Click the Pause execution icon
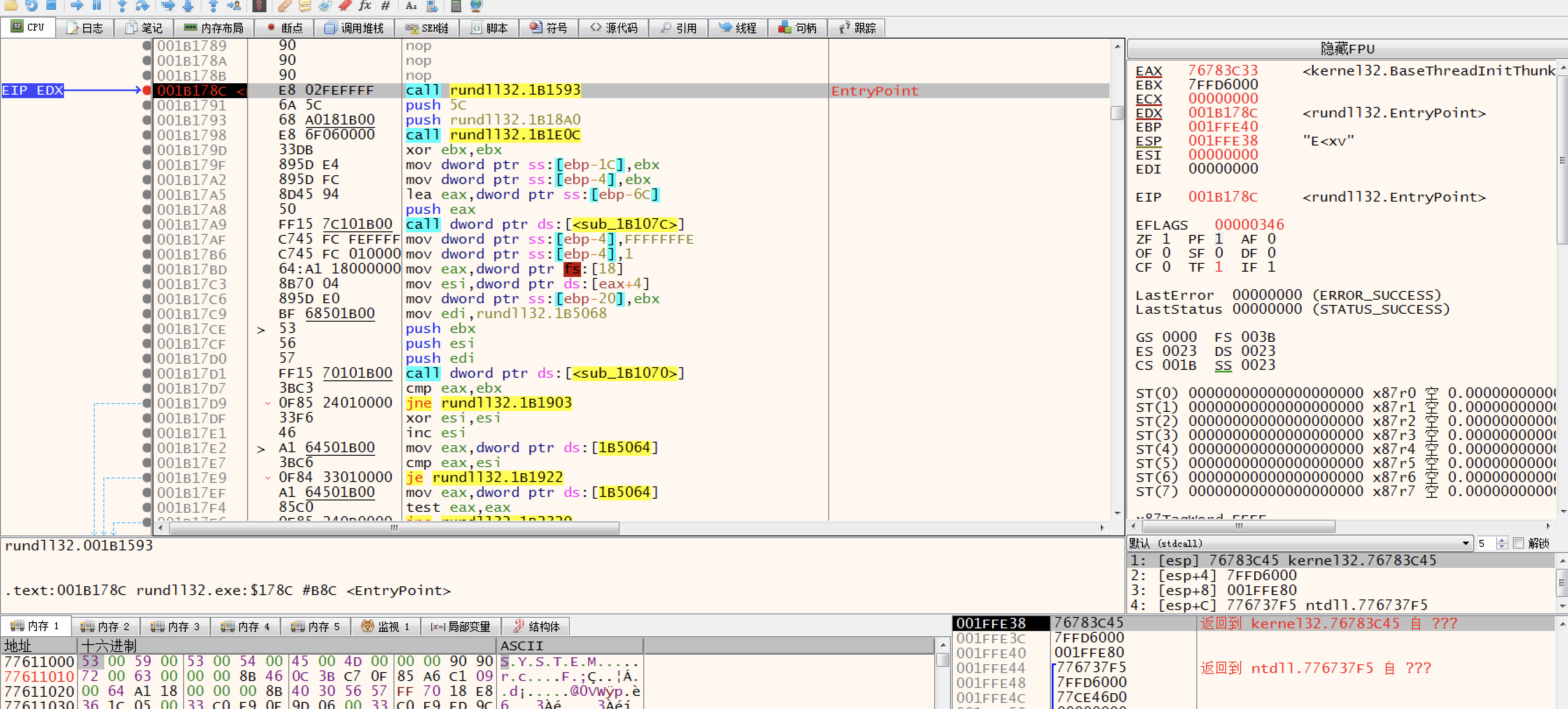 tap(97, 5)
